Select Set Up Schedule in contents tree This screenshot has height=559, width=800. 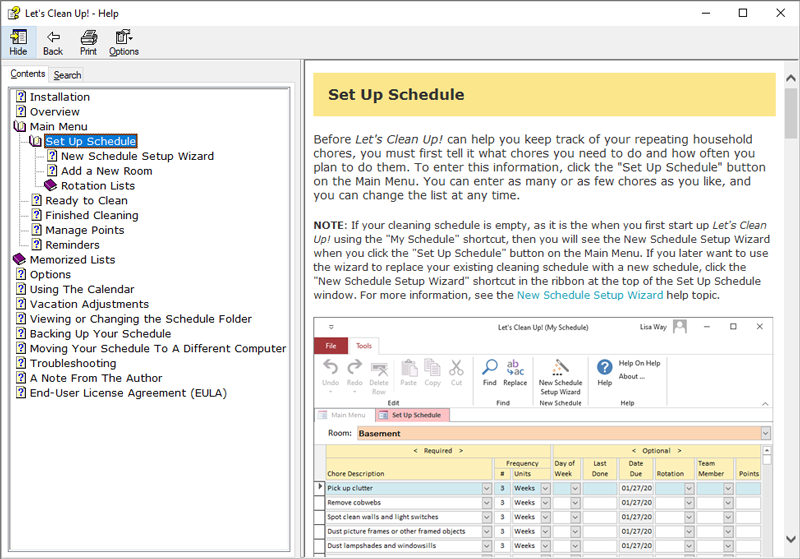(91, 141)
